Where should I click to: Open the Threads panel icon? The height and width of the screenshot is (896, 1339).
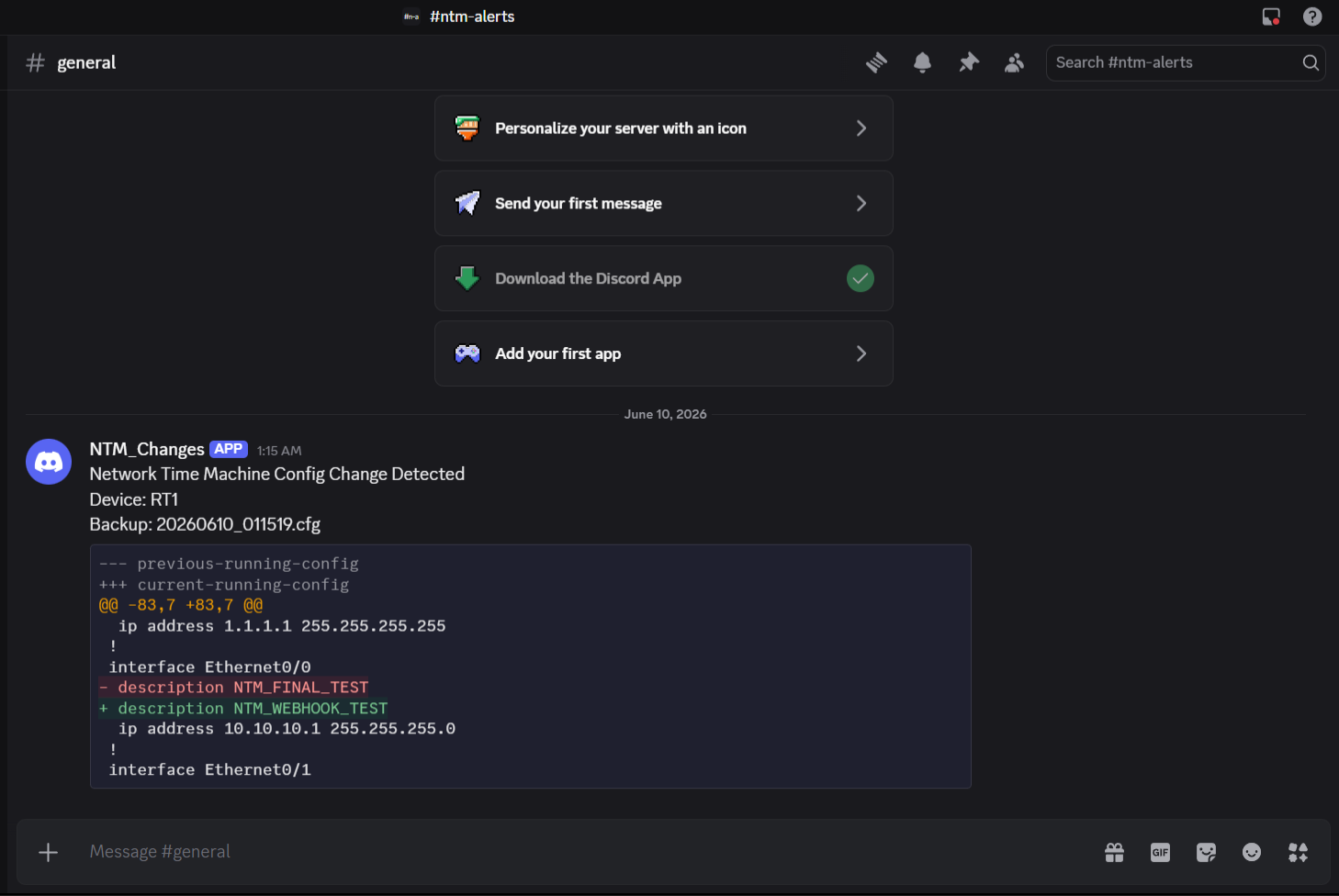pyautogui.click(x=876, y=62)
